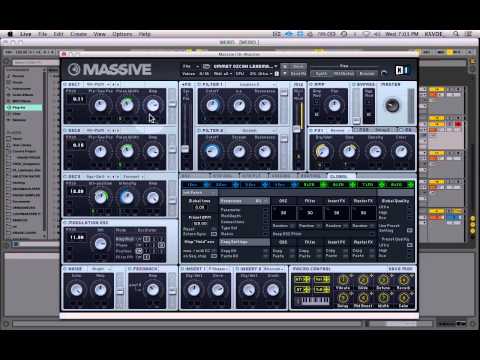The width and height of the screenshot is (480, 360).
Task: Click the Save As button
Action: [298, 73]
